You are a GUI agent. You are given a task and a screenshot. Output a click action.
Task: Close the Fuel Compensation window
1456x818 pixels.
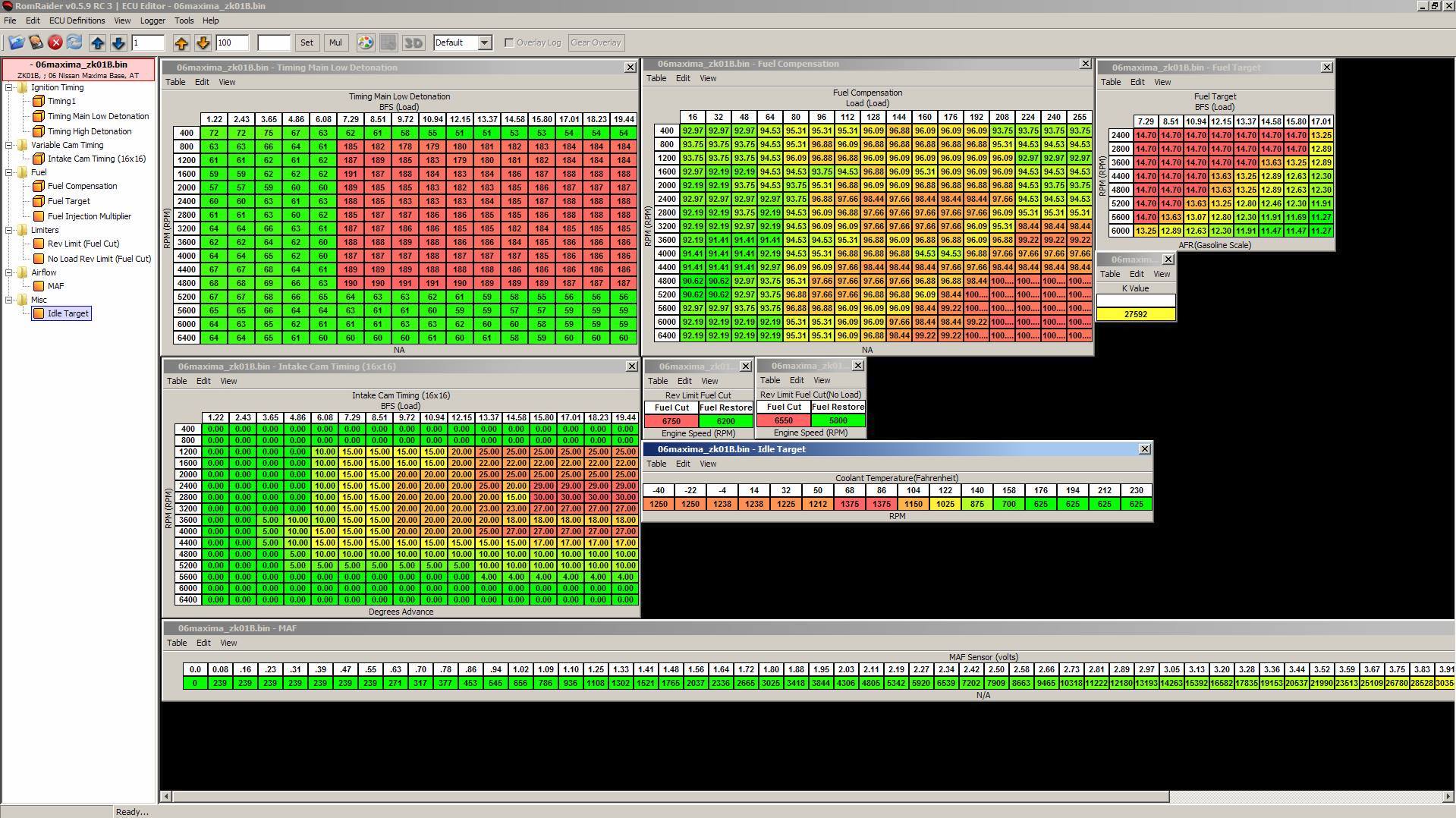coord(1085,64)
